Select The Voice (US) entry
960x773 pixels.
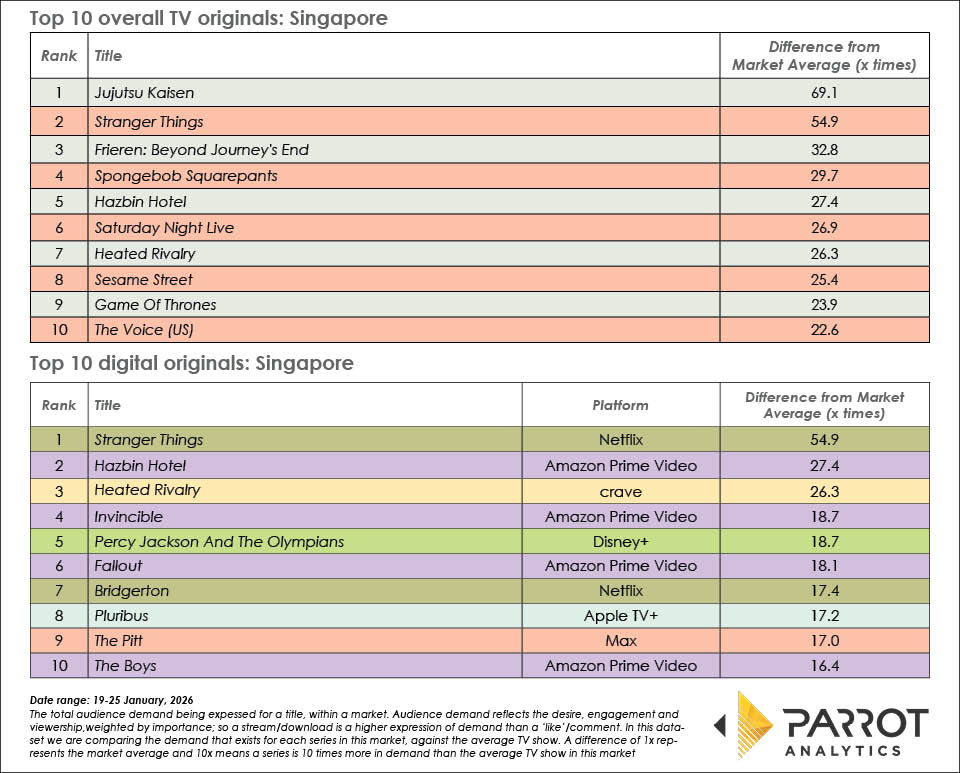143,330
